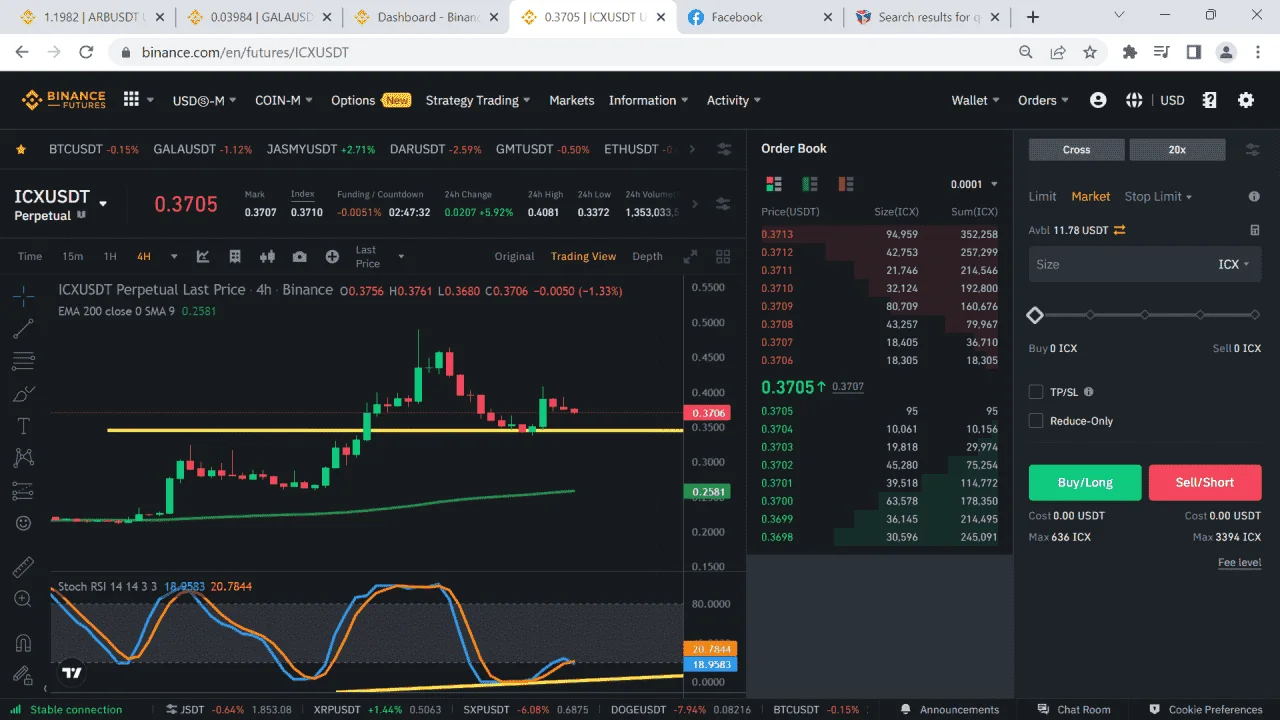Expand the ICXUSDT symbol selector
The width and height of the screenshot is (1280, 720).
click(x=102, y=204)
